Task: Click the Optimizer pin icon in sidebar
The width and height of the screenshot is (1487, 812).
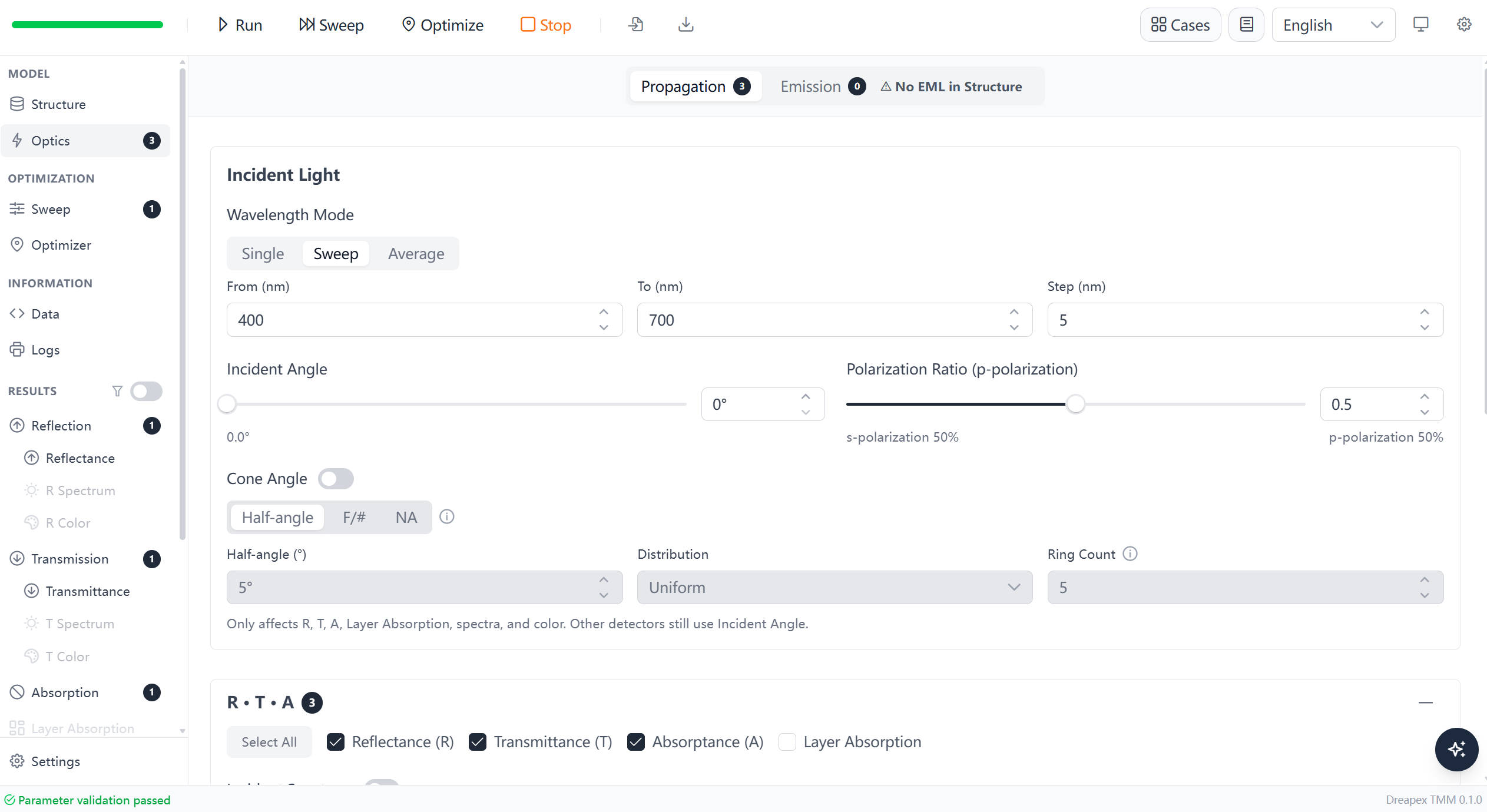Action: [17, 245]
